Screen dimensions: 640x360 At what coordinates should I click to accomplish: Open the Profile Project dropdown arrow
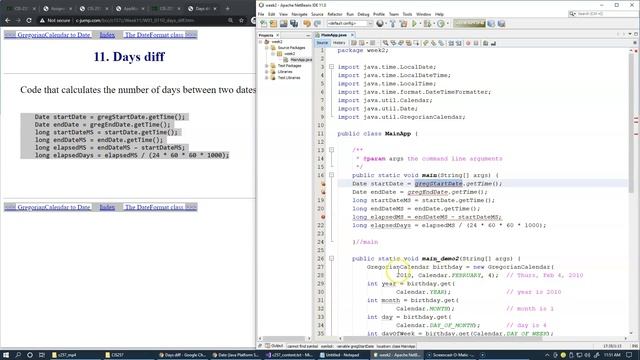(447, 24)
